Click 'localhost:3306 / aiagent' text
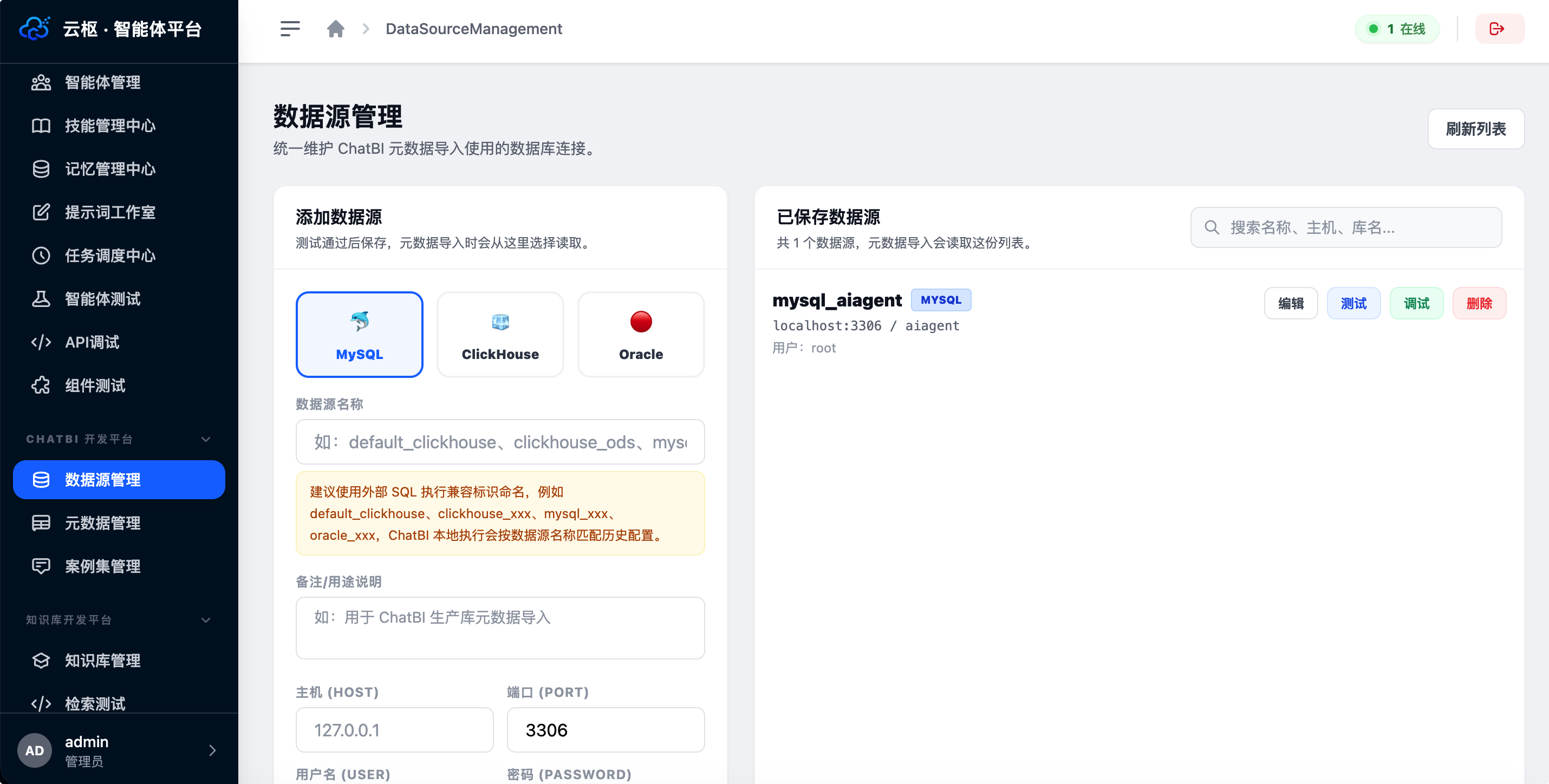This screenshot has height=784, width=1549. point(866,325)
